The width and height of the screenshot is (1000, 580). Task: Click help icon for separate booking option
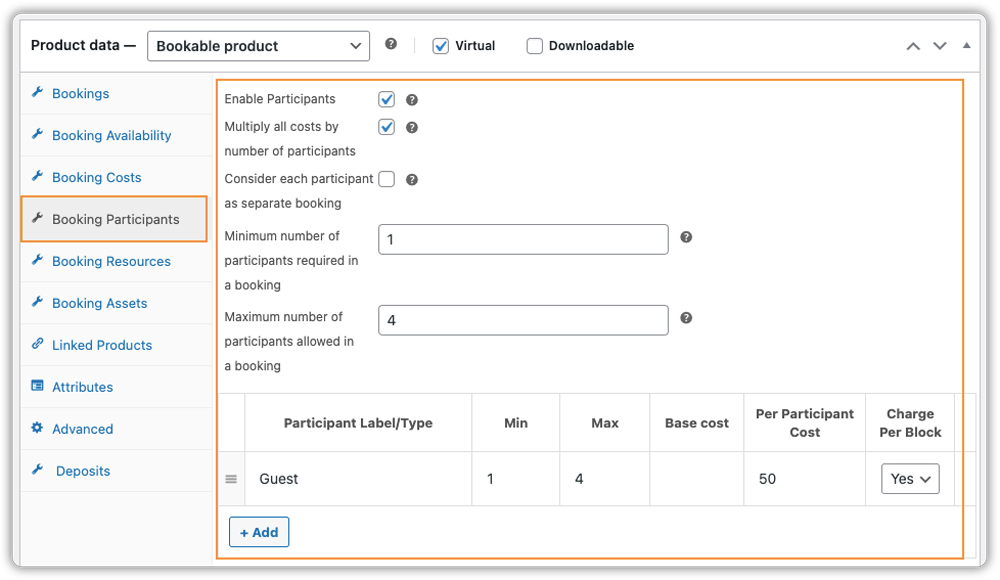coord(412,180)
